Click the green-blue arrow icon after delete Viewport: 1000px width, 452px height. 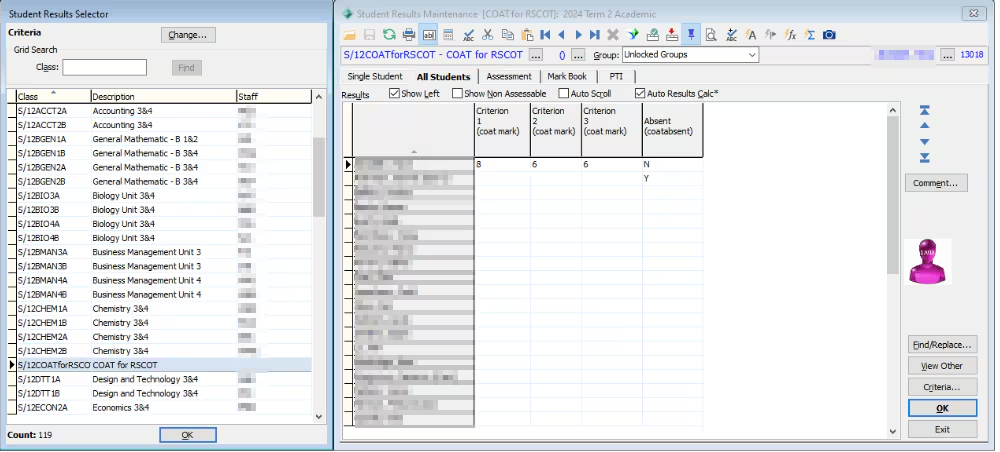pyautogui.click(x=633, y=35)
